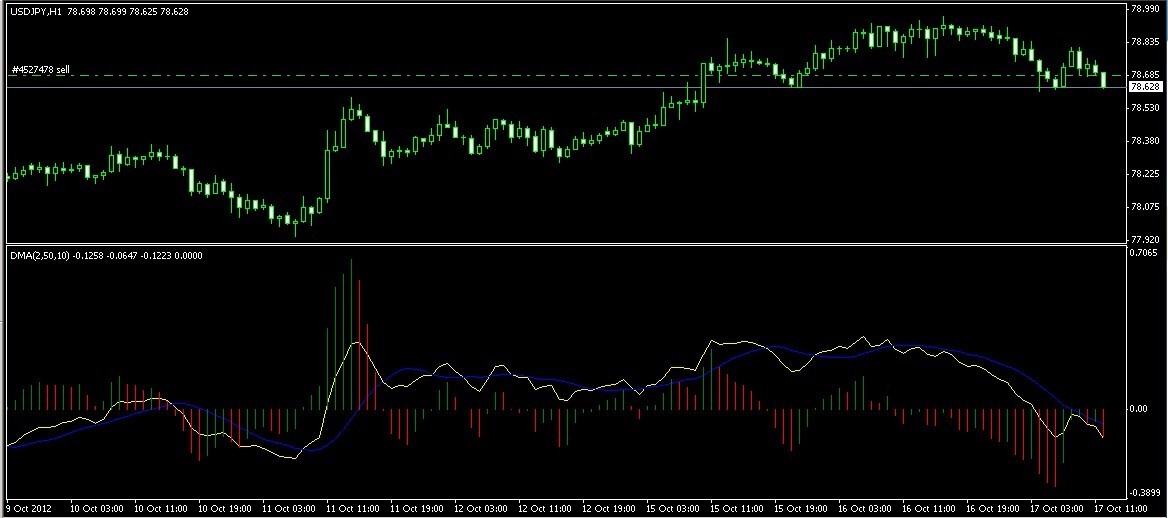Click the 0.00 level on indicator scale

(x=1140, y=408)
